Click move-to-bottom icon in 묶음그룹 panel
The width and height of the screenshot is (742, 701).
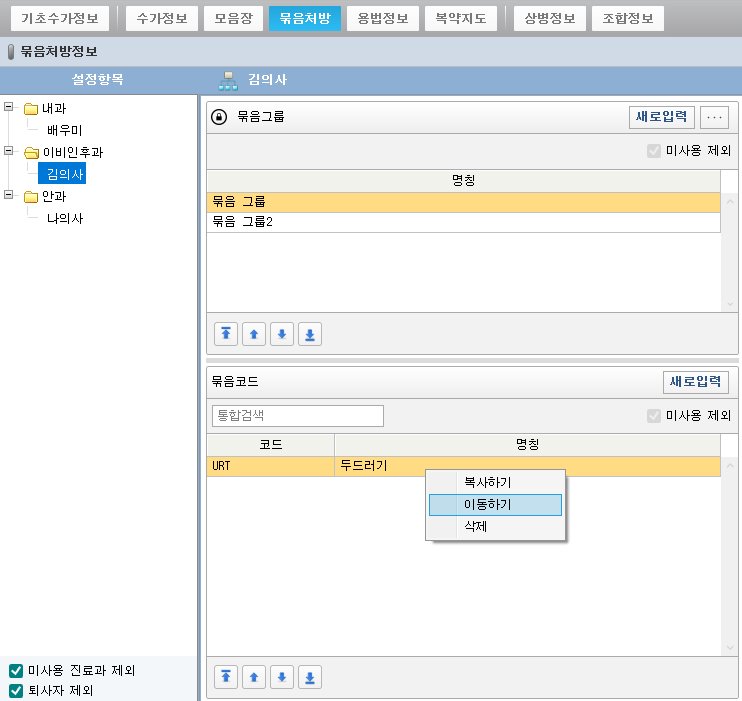311,335
